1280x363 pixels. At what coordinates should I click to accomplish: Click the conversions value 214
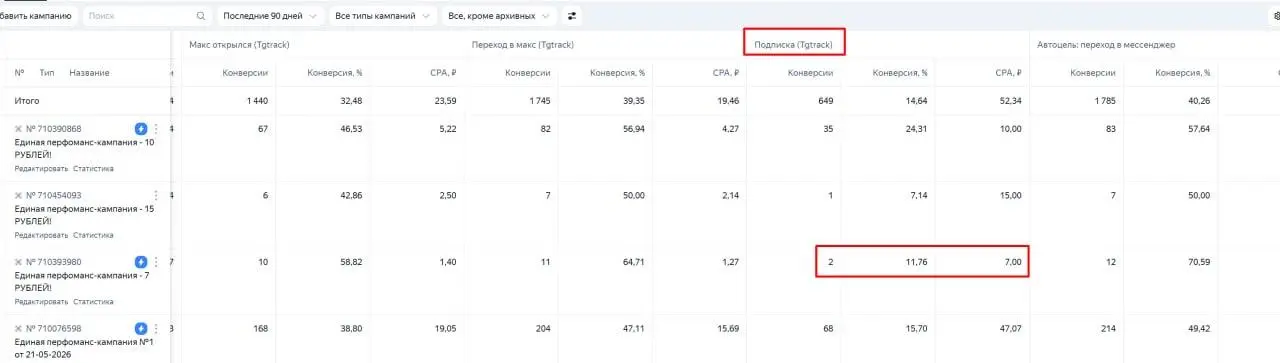pos(1108,328)
